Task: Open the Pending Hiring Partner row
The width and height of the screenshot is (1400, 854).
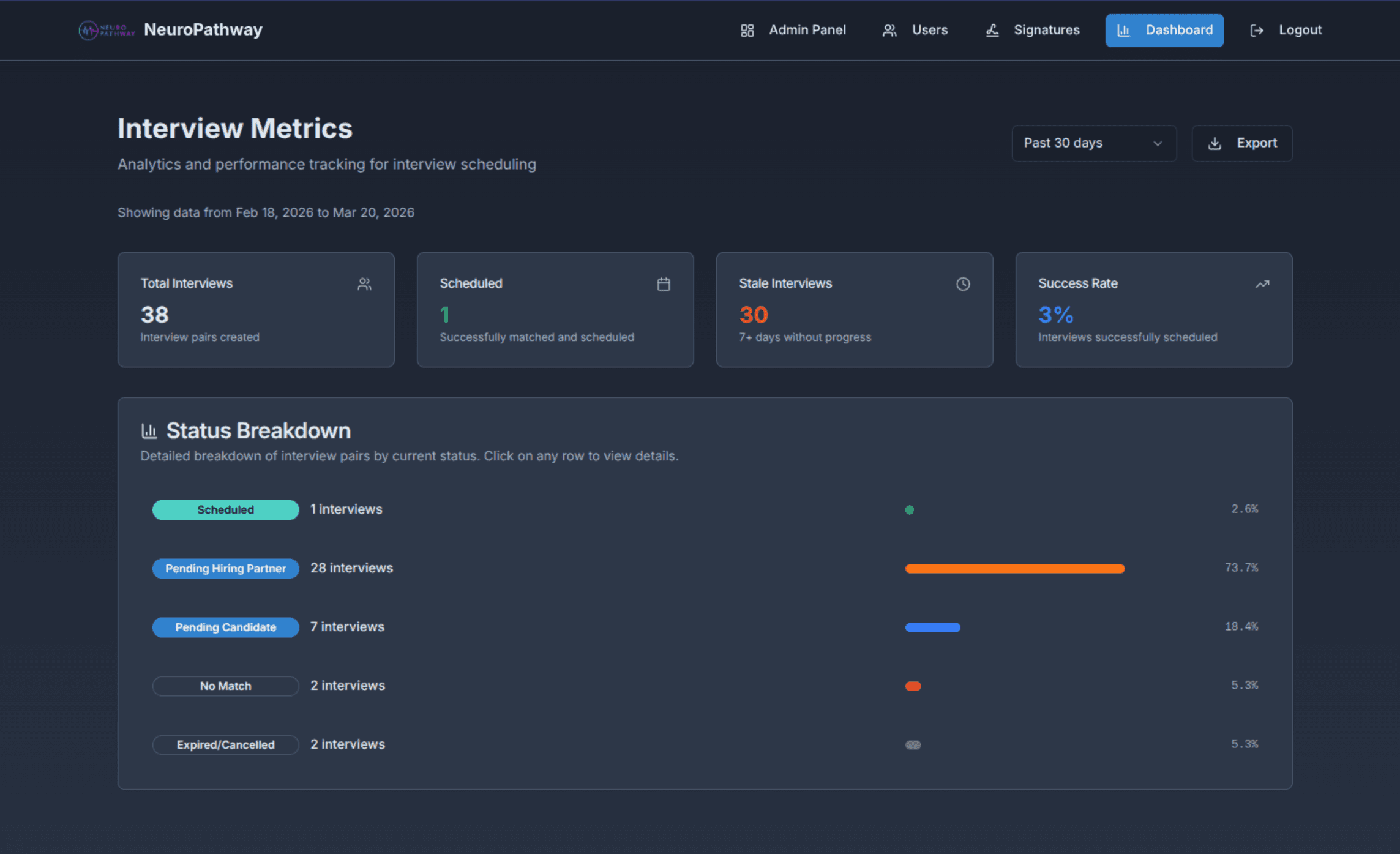Action: (351, 568)
